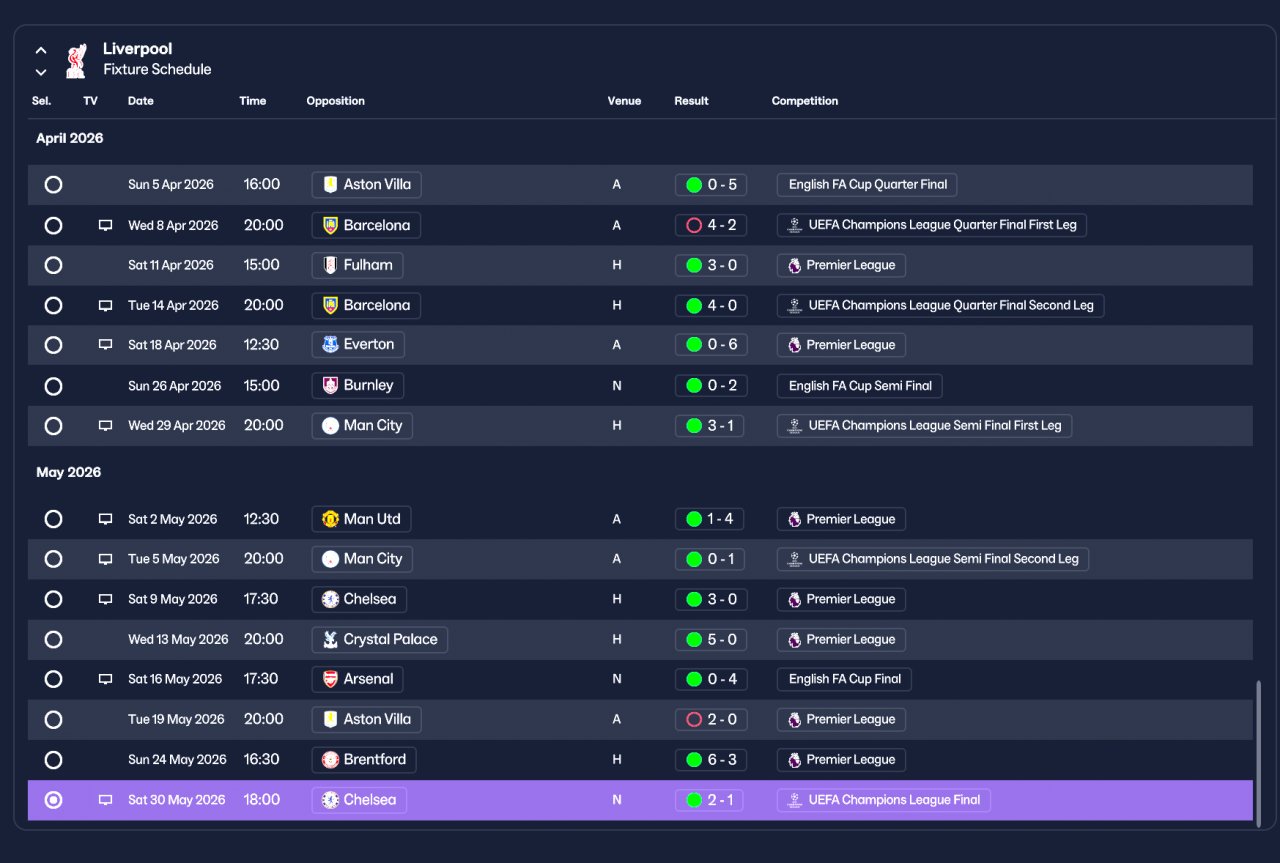
Task: Open English FA Cup Semi Final competition
Action: tap(860, 386)
